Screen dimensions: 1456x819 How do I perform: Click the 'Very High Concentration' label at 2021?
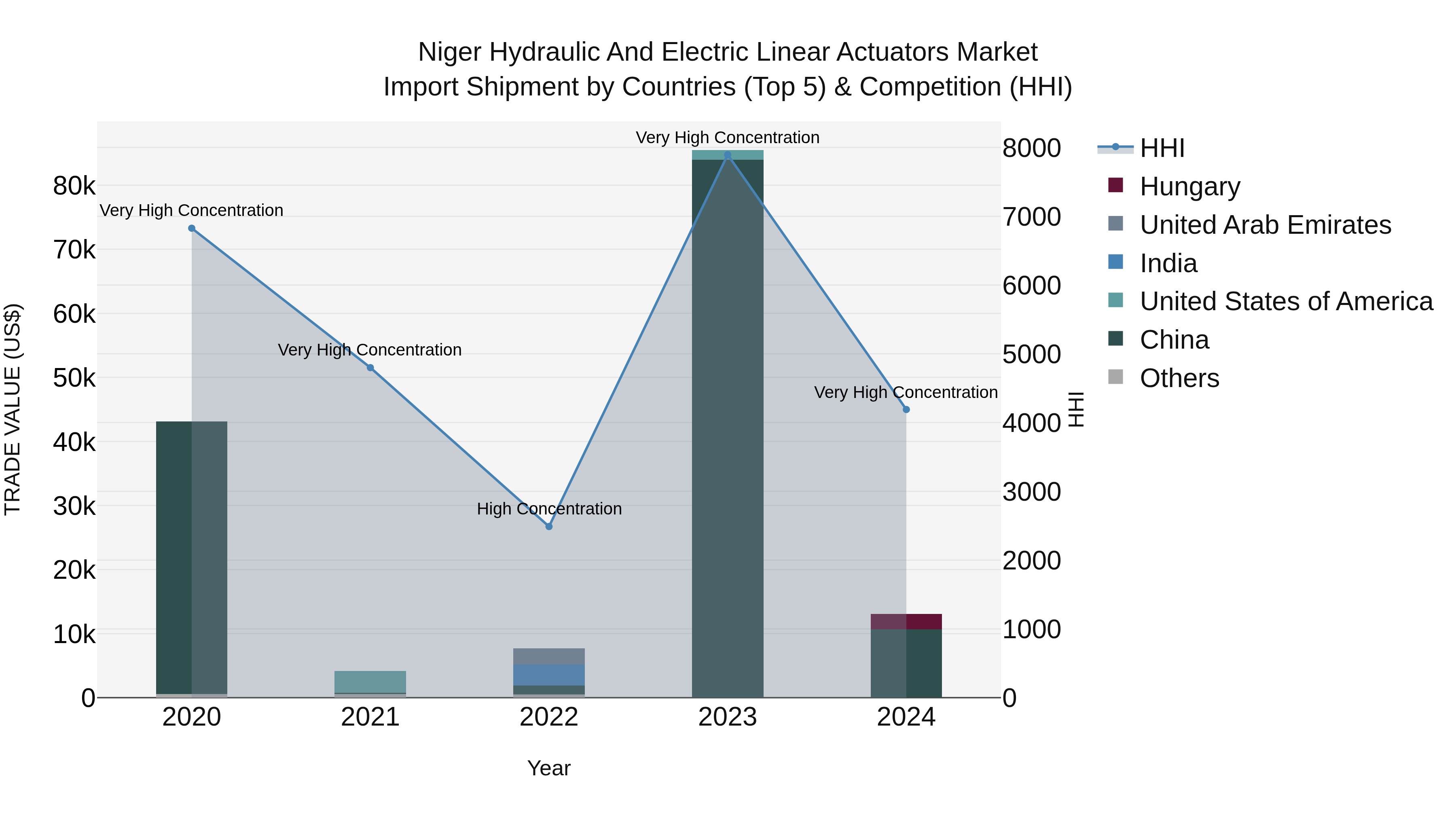[x=370, y=350]
